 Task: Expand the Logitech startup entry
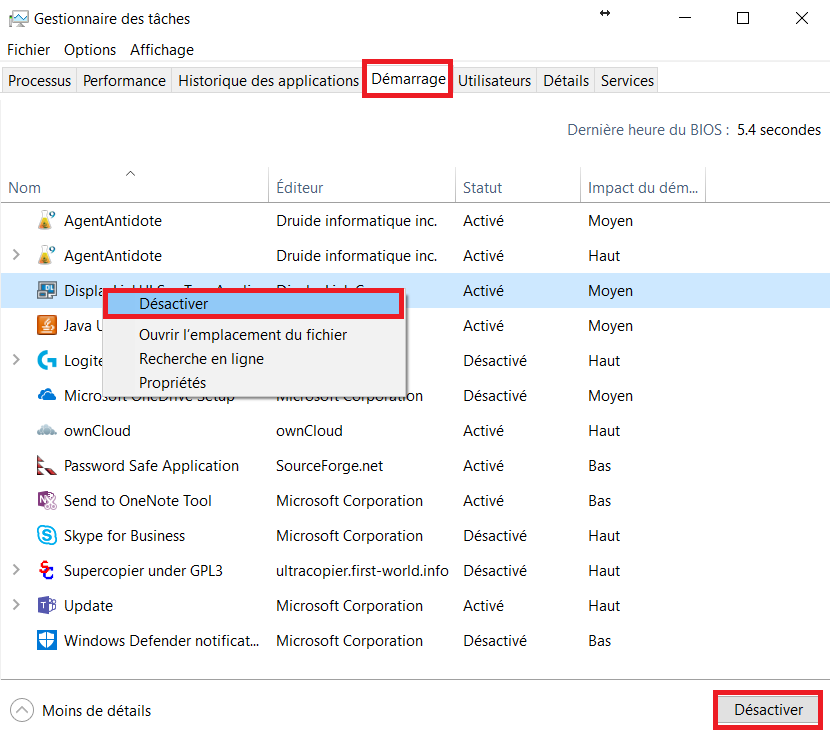[16, 360]
